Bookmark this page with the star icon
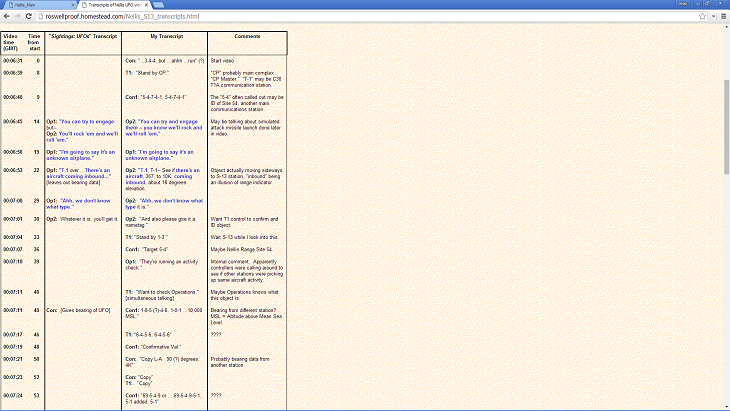 [702, 17]
